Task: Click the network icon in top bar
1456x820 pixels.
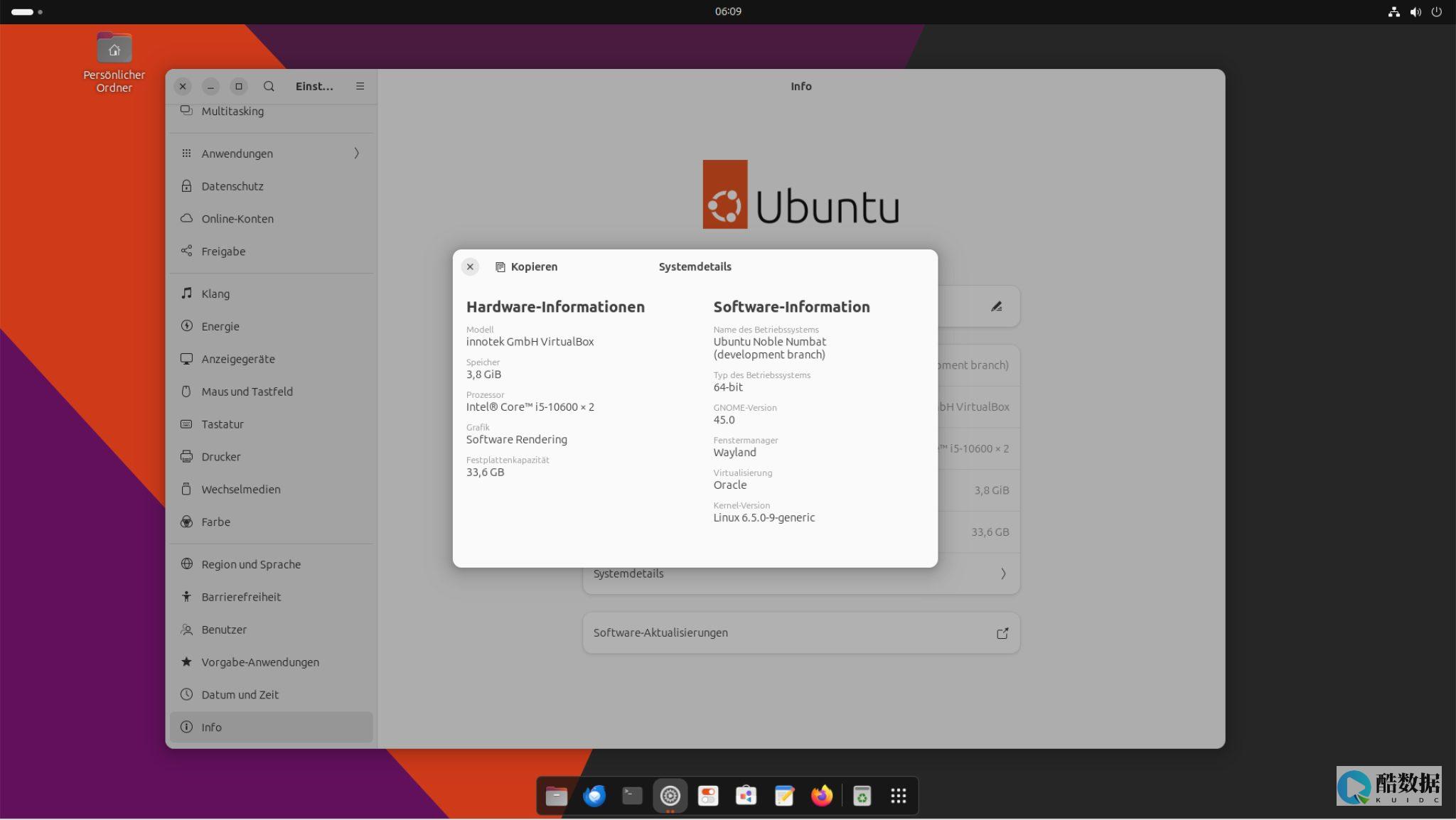Action: (x=1393, y=11)
